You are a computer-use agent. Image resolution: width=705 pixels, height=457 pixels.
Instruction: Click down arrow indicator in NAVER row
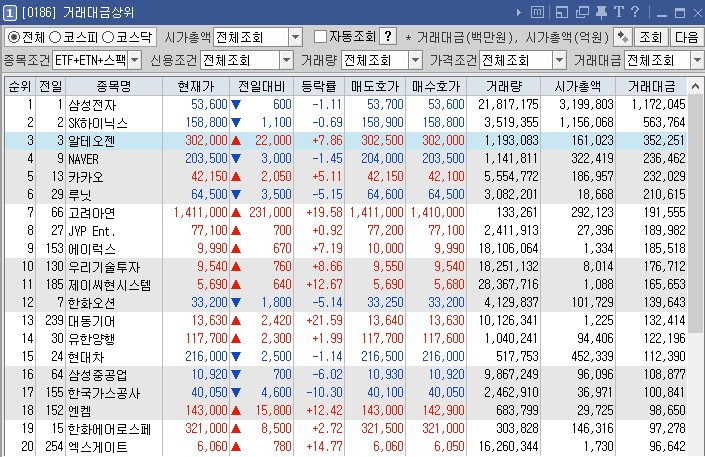(236, 159)
